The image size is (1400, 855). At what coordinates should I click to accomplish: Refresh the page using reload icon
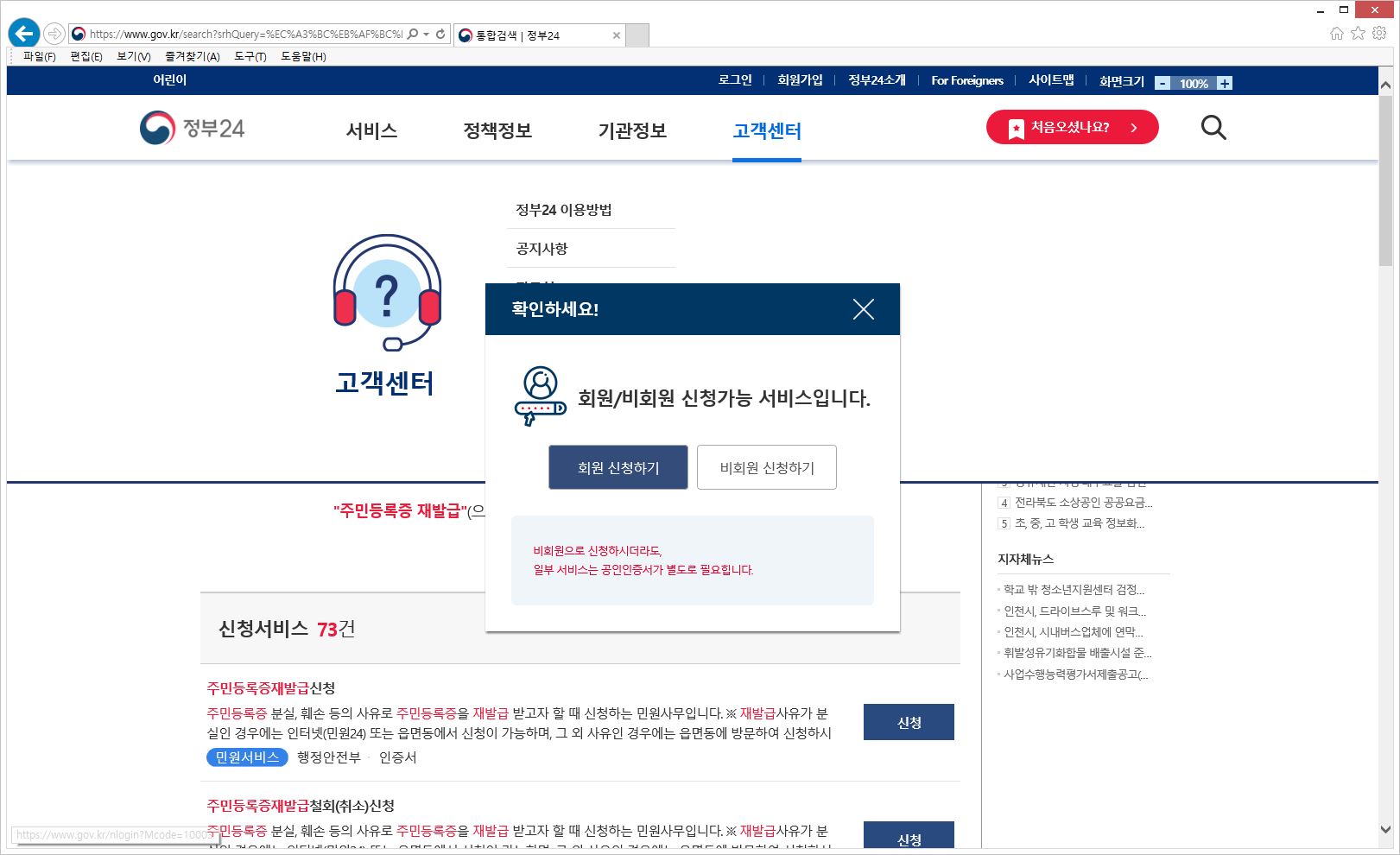click(440, 34)
